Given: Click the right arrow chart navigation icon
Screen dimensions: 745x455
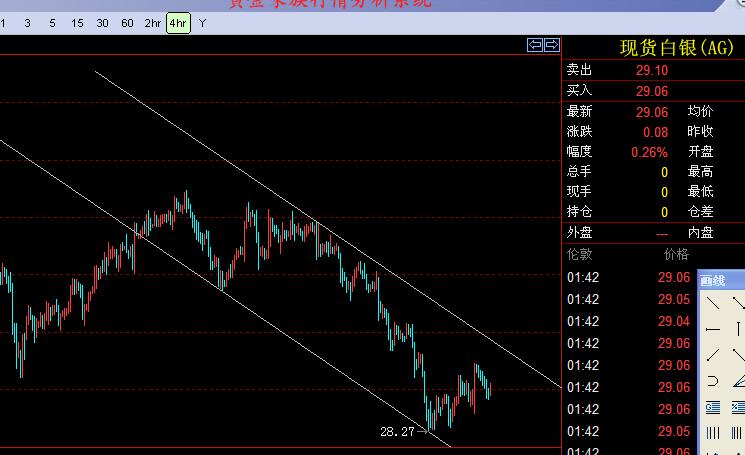Looking at the screenshot, I should pos(552,45).
